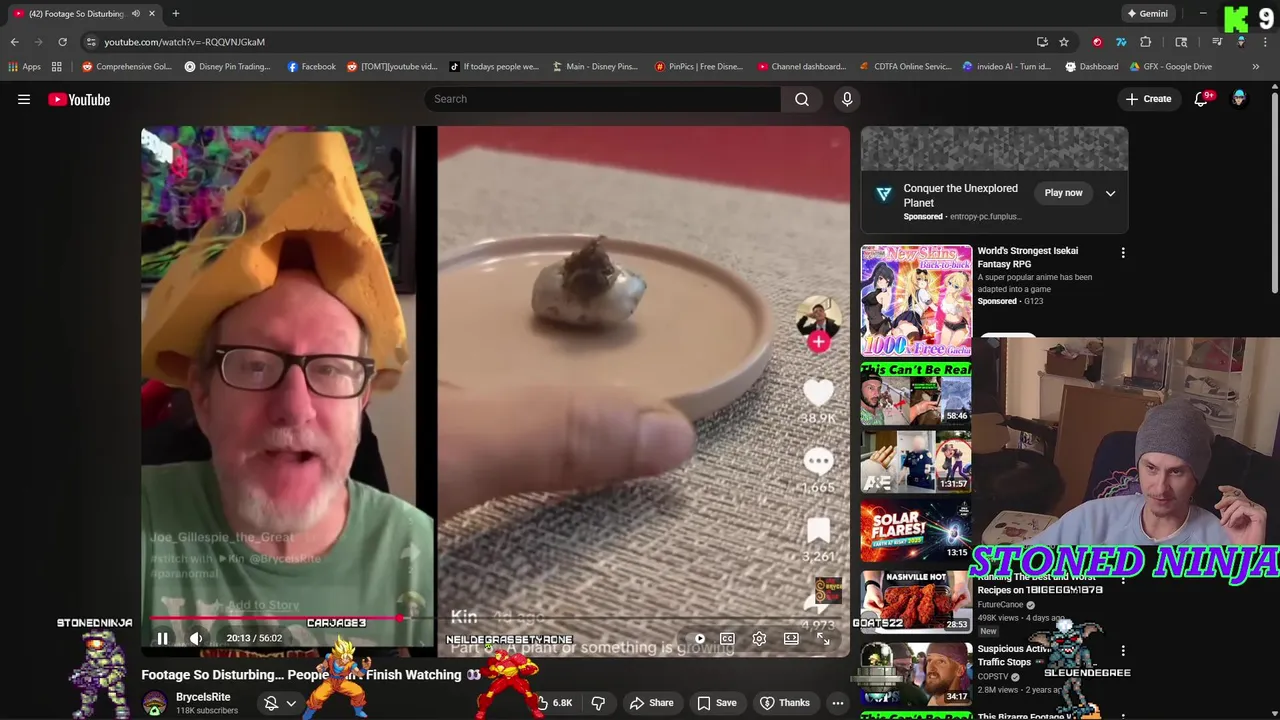Click Play now on the sponsored ad
This screenshot has width=1280, height=720.
(x=1063, y=193)
